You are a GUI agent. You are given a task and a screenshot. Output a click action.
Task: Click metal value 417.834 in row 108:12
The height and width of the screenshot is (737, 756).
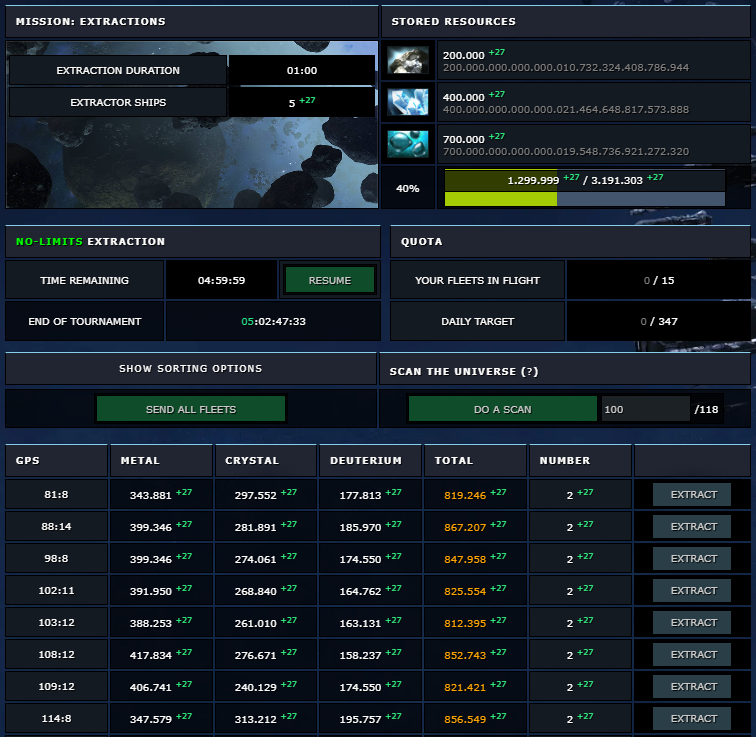click(x=150, y=655)
